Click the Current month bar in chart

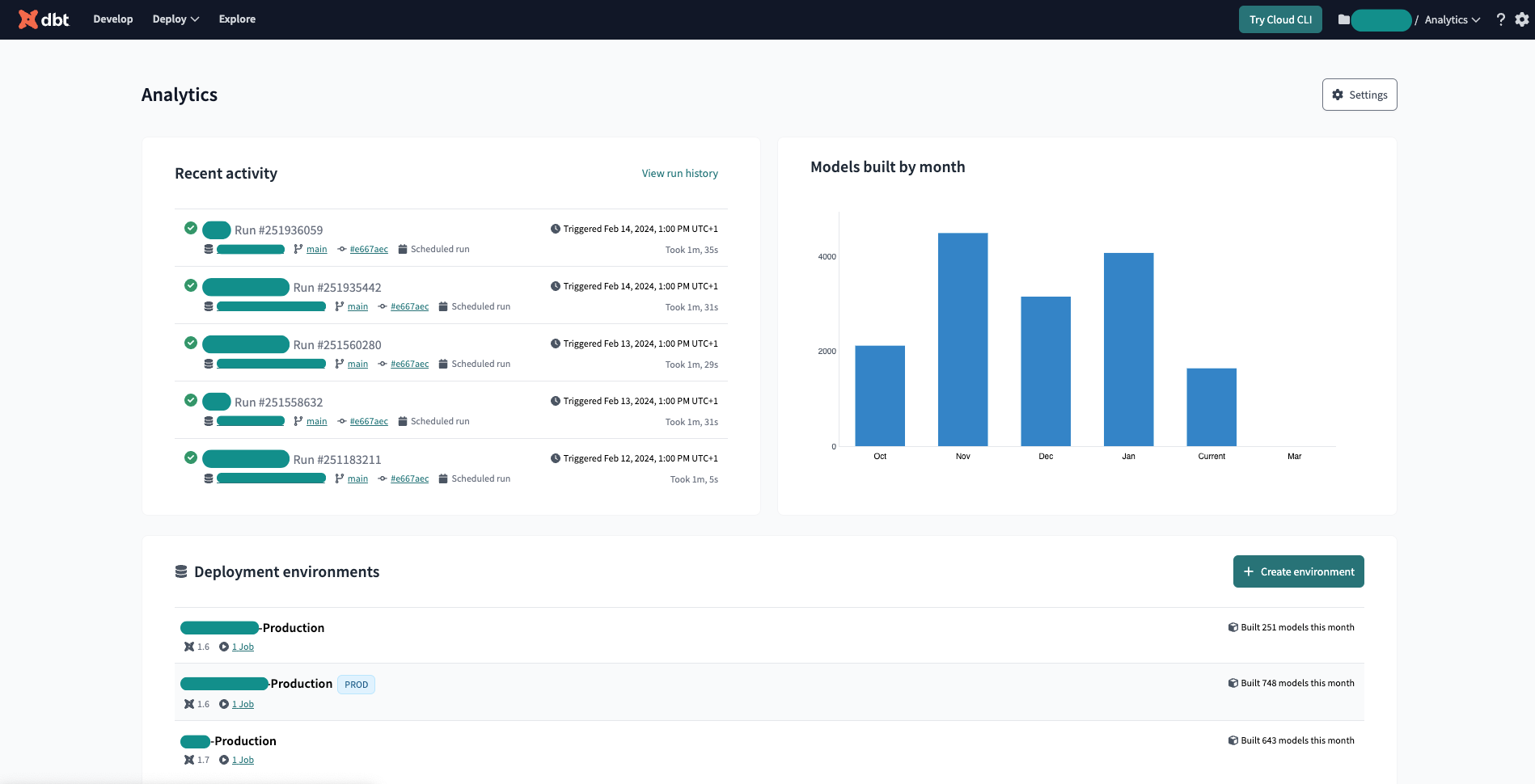1212,407
